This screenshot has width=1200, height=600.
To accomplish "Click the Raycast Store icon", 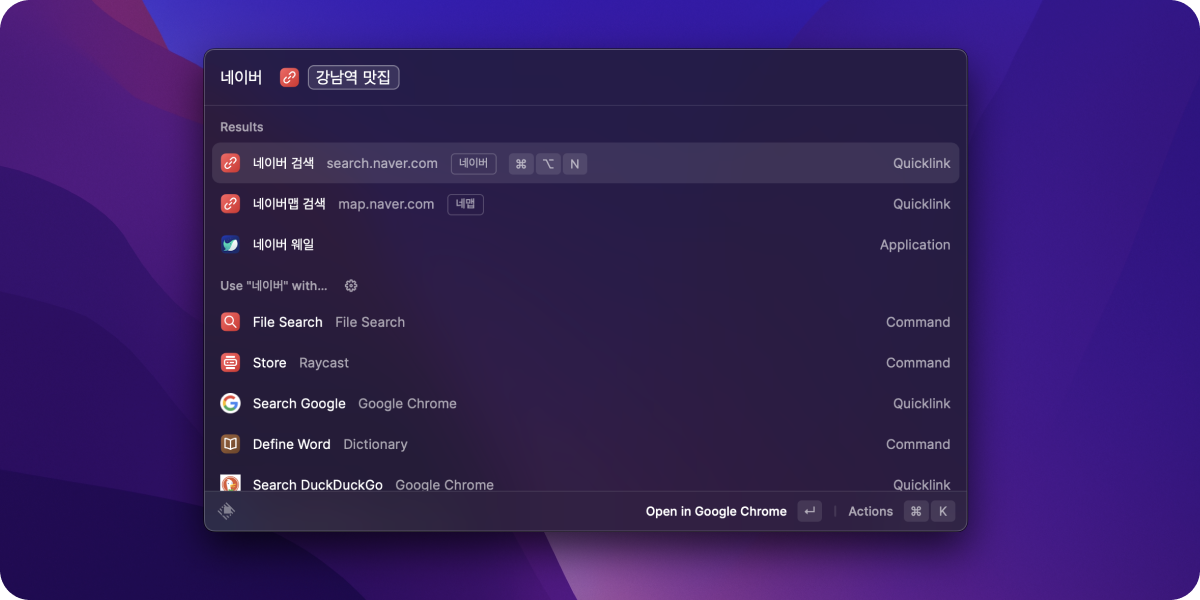I will coord(230,363).
